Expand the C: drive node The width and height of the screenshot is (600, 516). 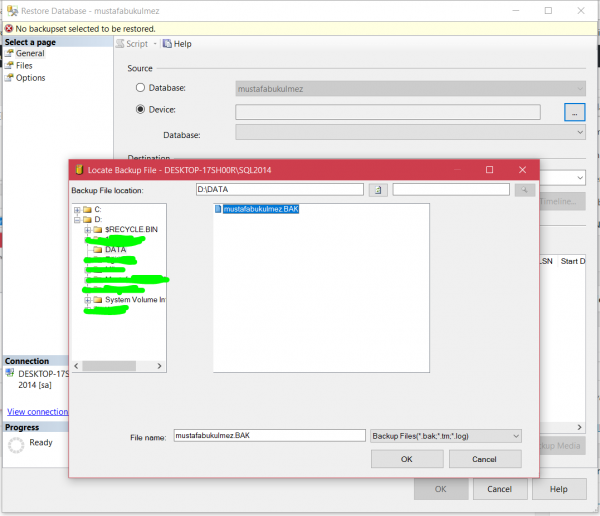click(x=77, y=210)
